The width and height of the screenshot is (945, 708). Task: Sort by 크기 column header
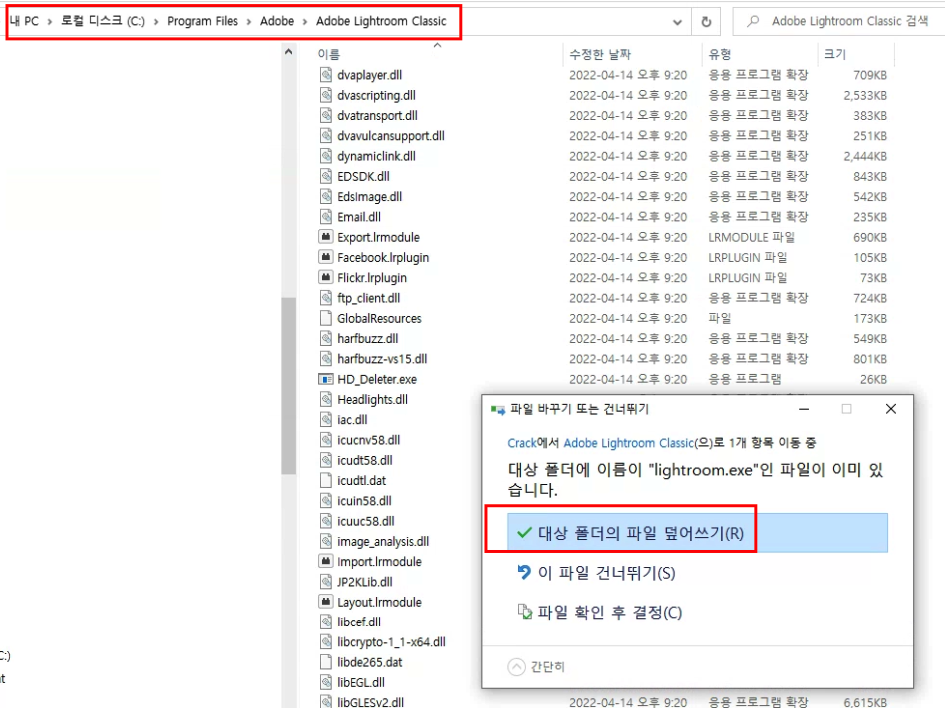[835, 54]
